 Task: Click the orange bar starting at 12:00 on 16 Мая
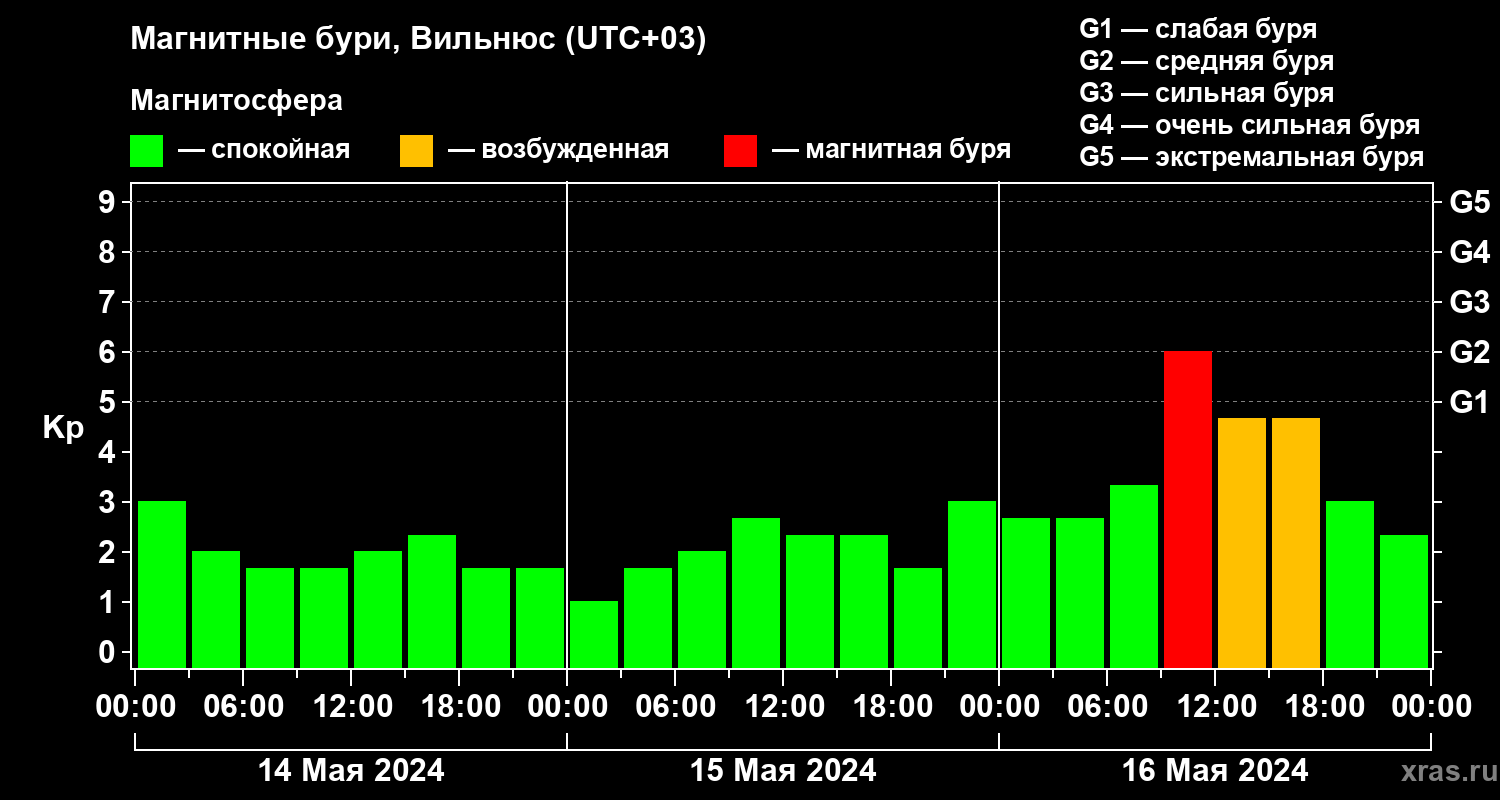pos(1242,543)
